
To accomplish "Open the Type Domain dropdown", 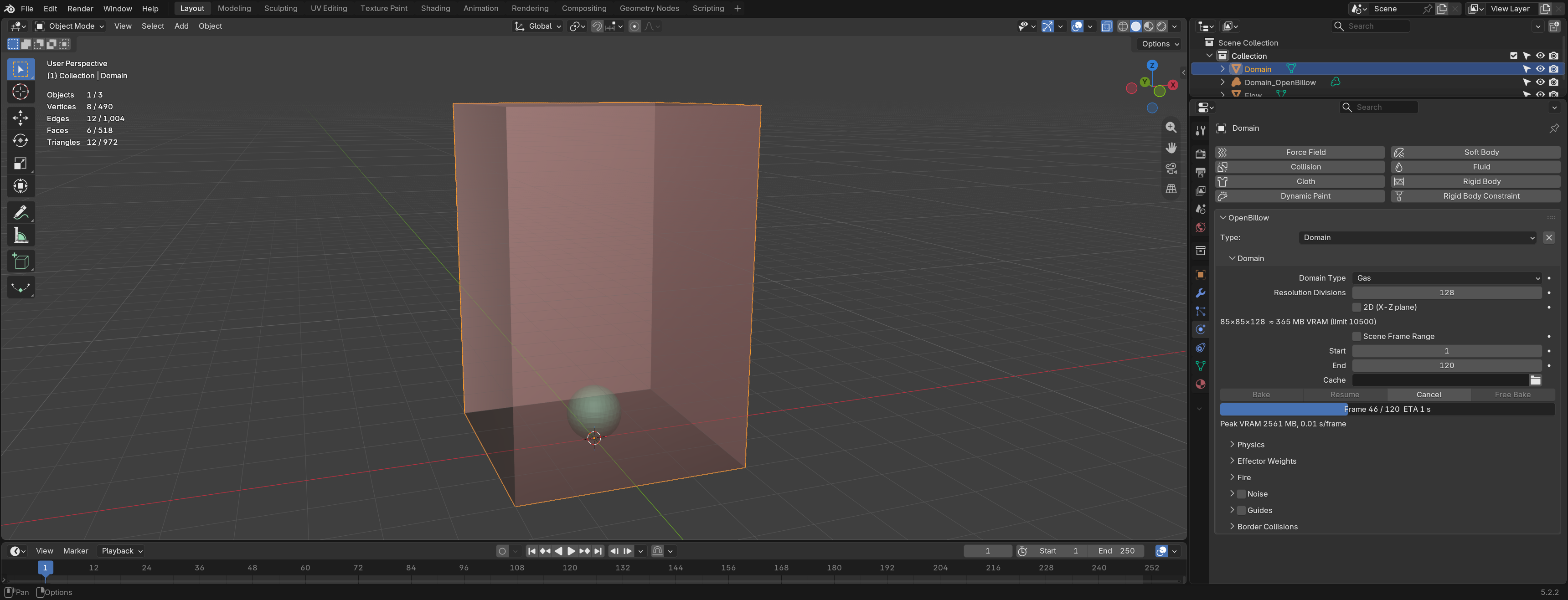I will [x=1417, y=237].
